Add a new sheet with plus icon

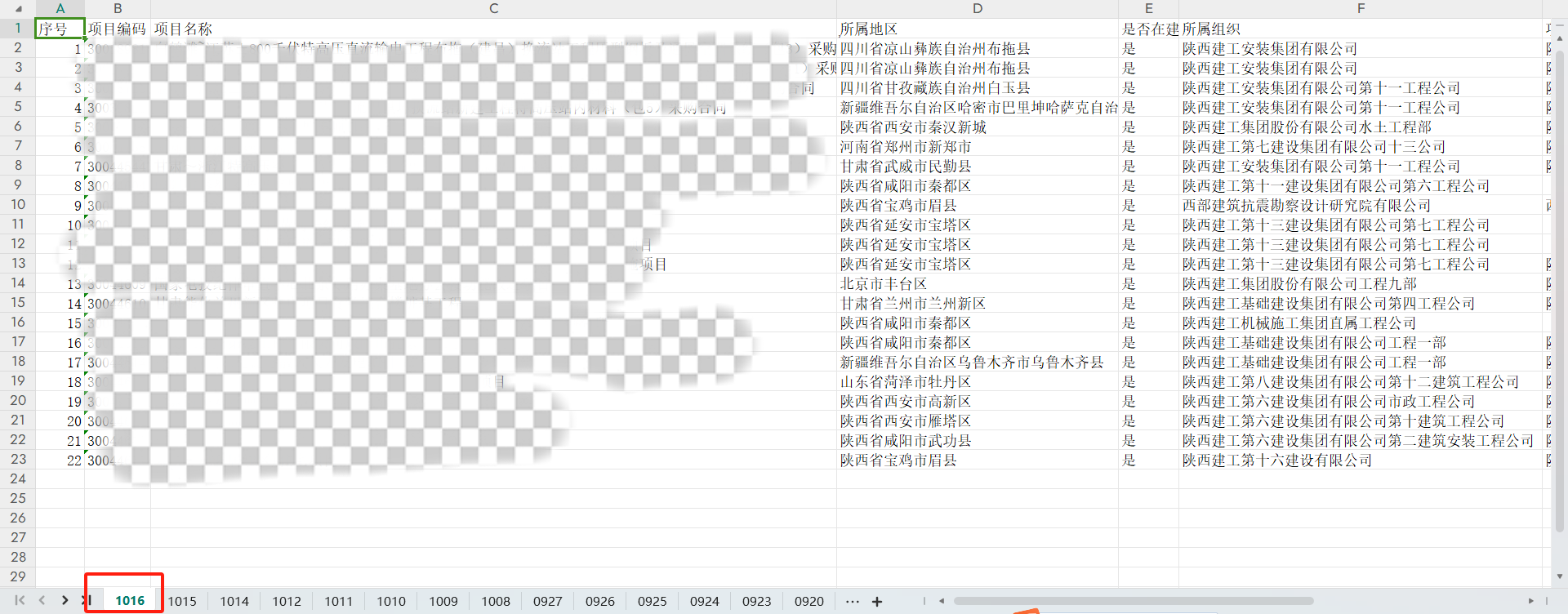pyautogui.click(x=877, y=602)
